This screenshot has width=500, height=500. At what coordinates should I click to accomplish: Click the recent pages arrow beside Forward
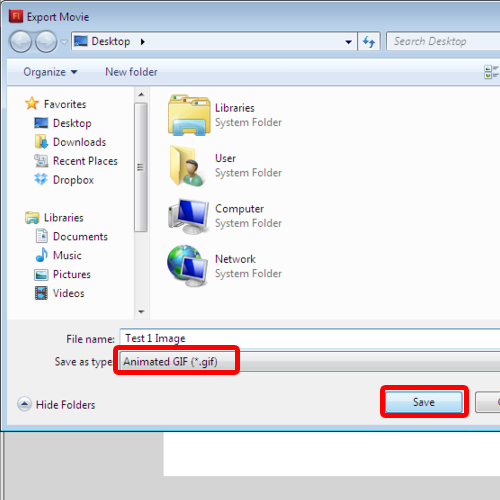tap(64, 42)
